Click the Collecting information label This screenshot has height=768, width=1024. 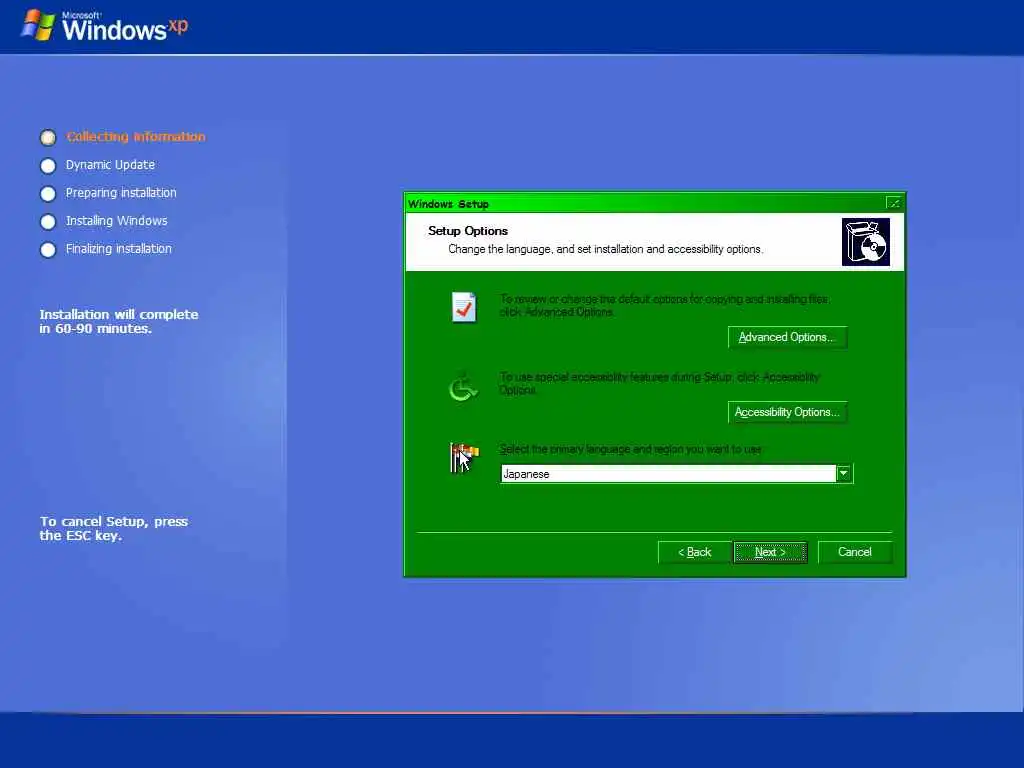click(x=136, y=136)
